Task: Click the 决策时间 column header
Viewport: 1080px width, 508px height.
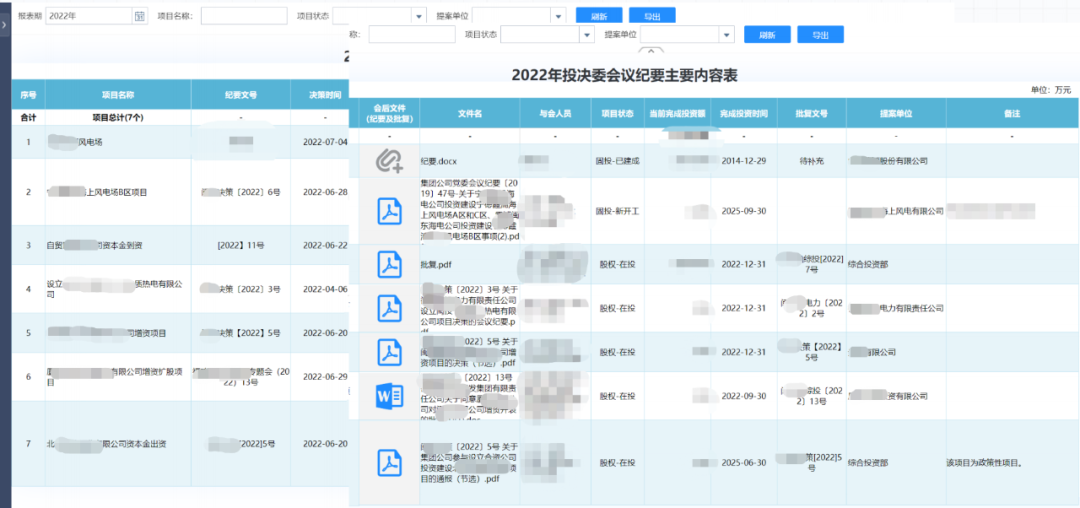Action: [320, 95]
